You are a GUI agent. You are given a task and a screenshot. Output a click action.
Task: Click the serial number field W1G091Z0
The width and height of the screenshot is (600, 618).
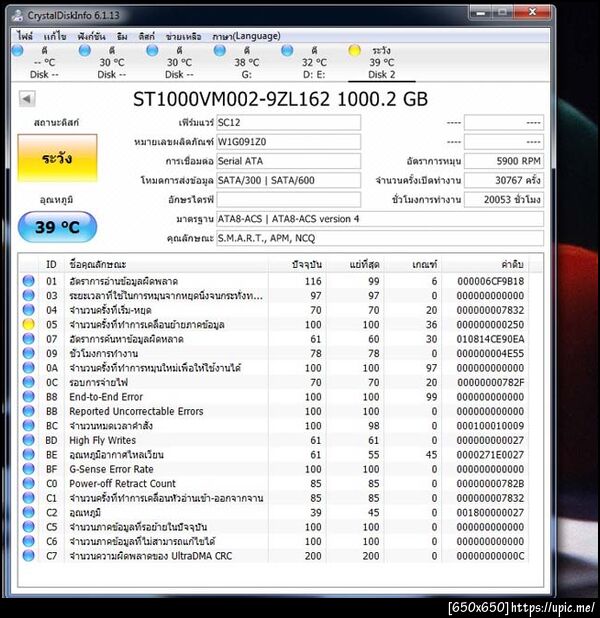(289, 142)
